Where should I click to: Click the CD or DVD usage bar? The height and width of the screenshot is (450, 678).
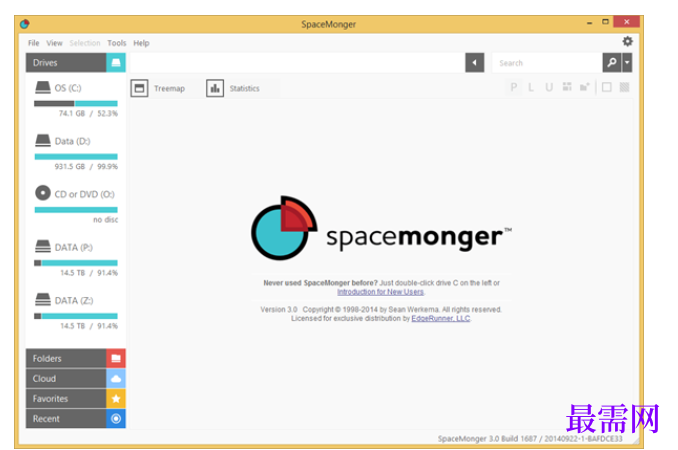point(76,210)
